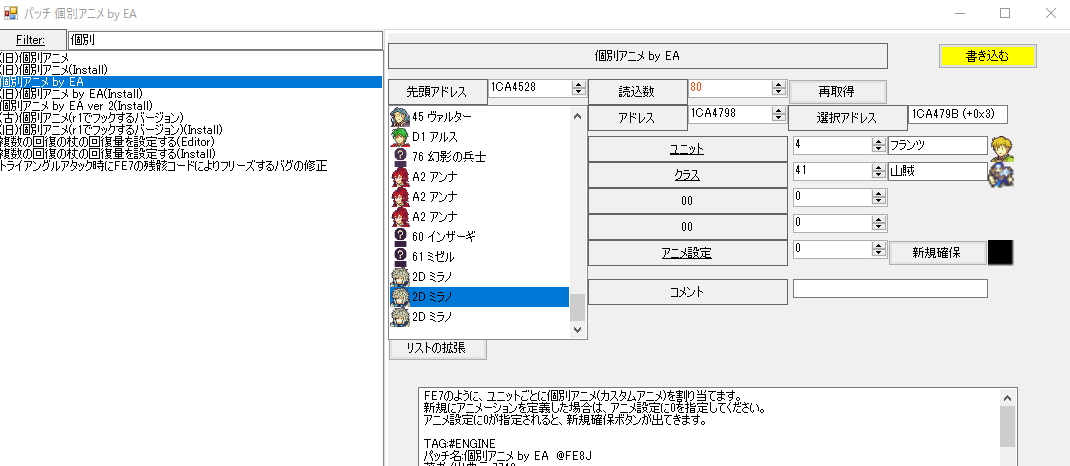Click the unit list scroll down arrow

(x=577, y=330)
